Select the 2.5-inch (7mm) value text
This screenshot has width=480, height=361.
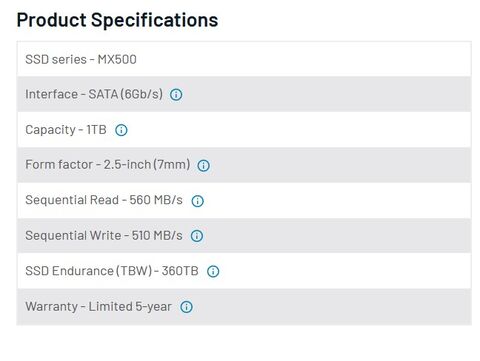147,165
